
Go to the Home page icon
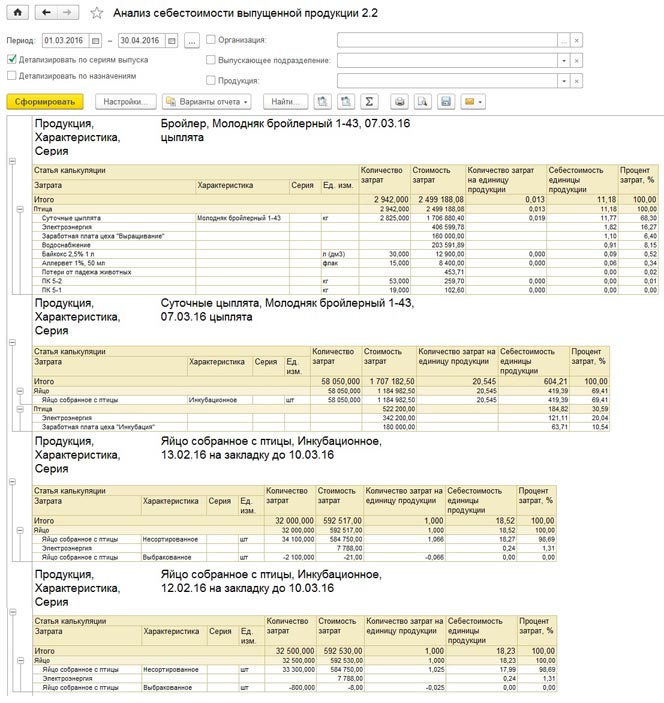[17, 12]
